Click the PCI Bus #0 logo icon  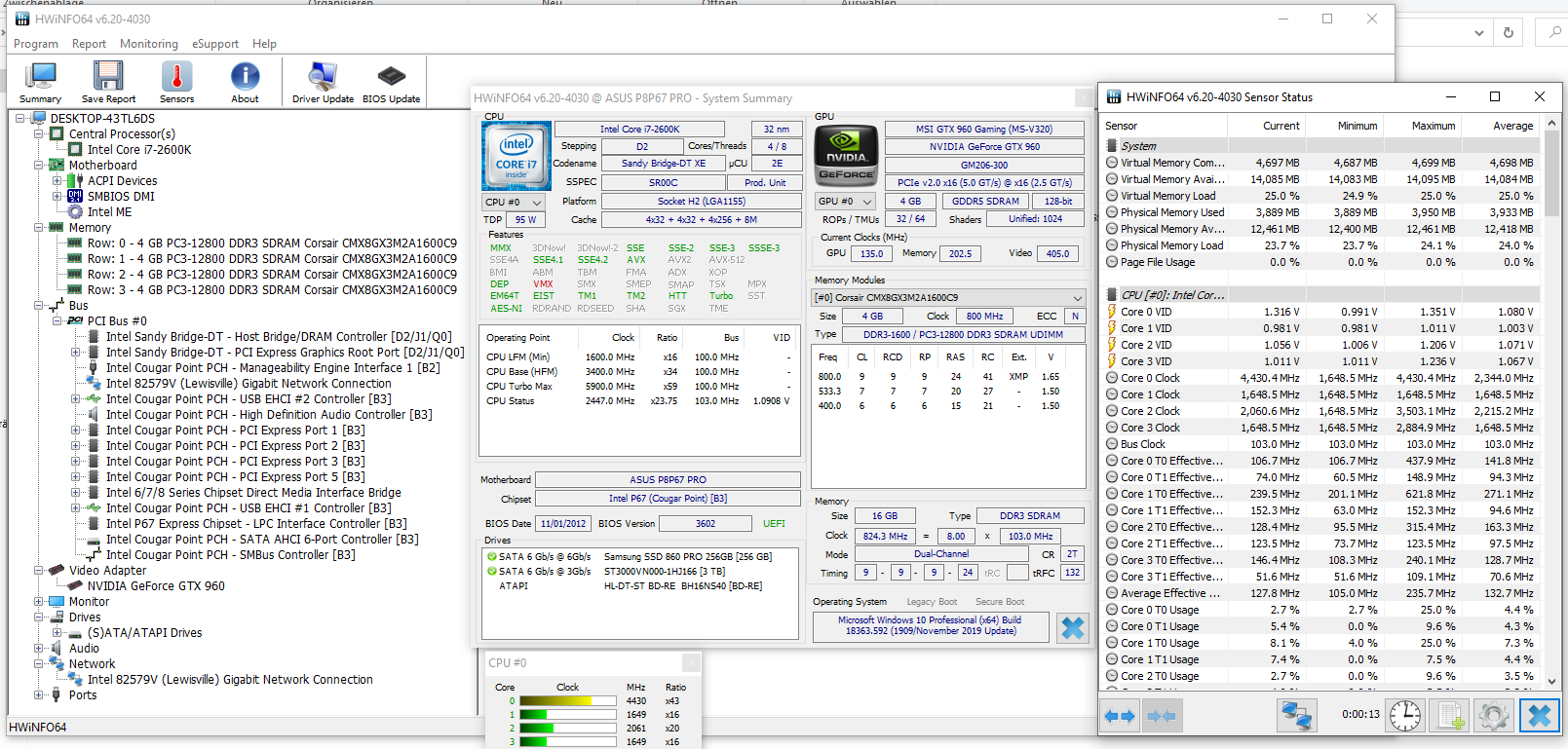coord(75,321)
